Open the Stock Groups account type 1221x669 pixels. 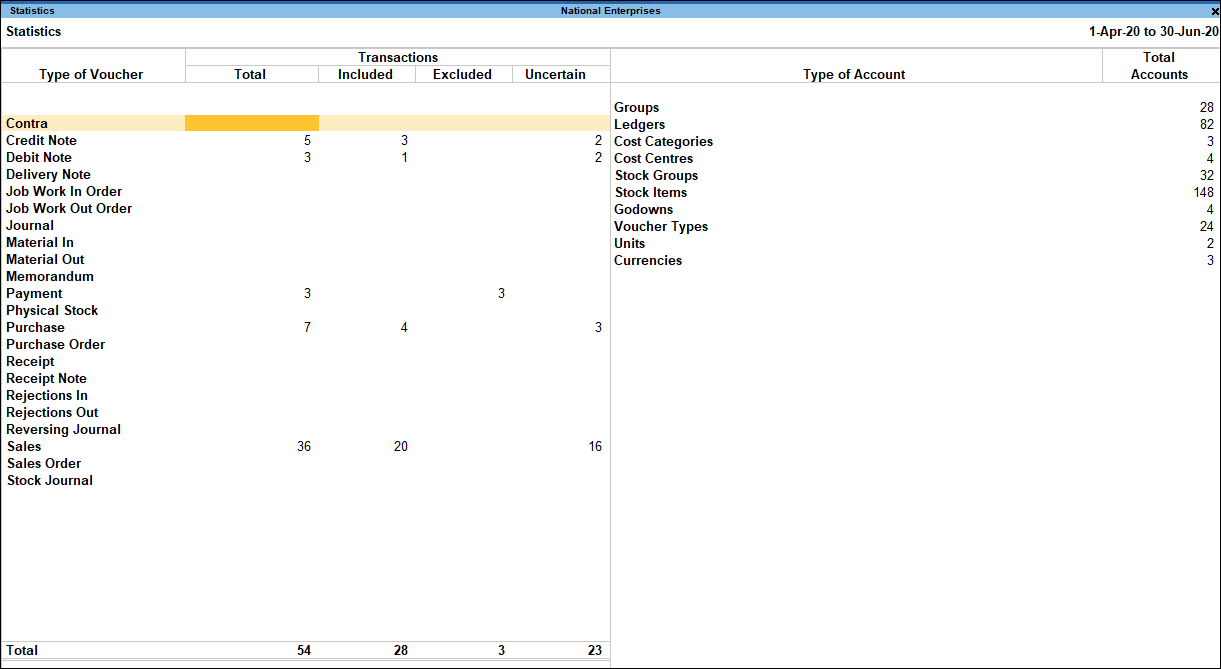(656, 176)
